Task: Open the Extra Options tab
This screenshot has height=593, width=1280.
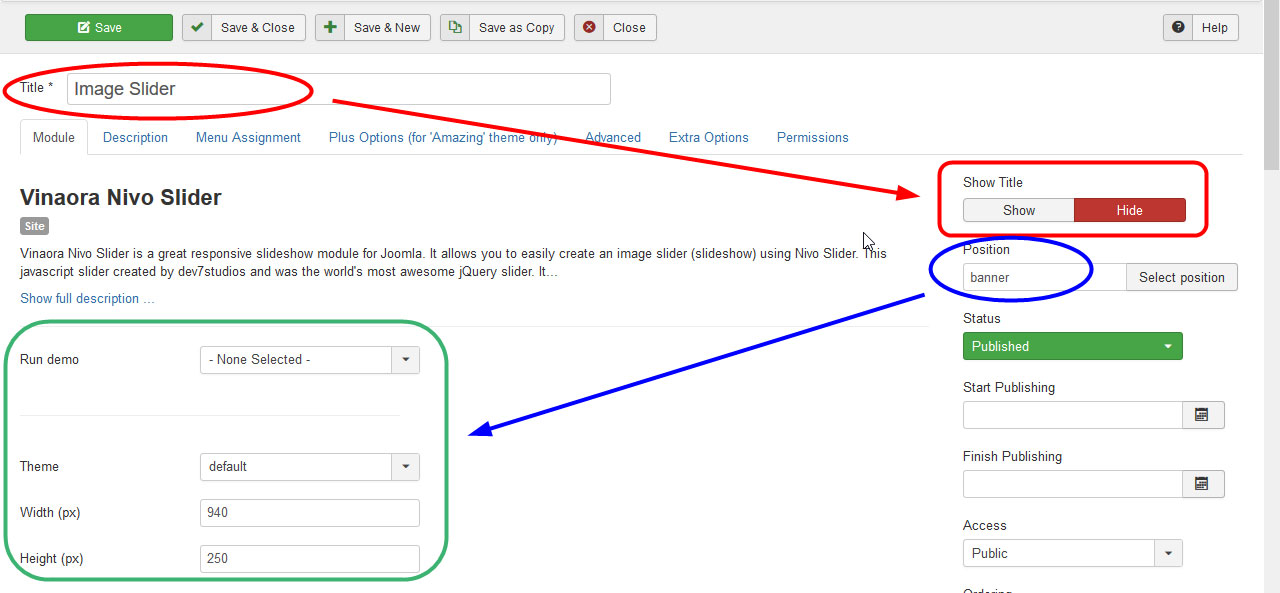Action: click(708, 138)
